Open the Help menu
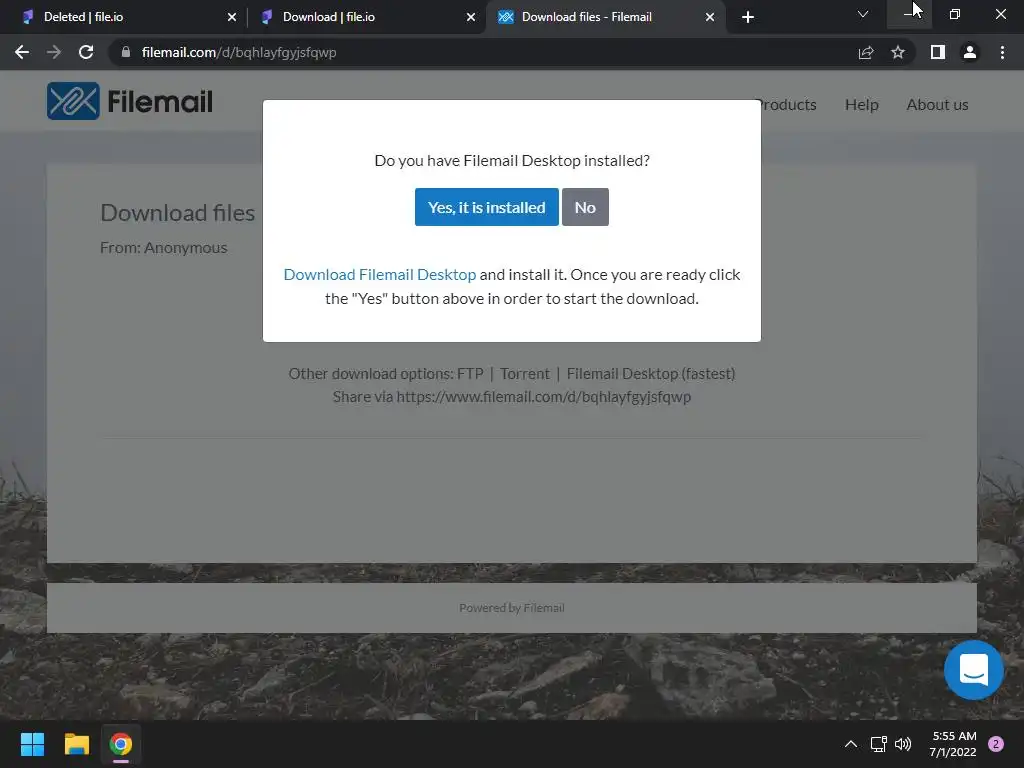 pos(861,104)
